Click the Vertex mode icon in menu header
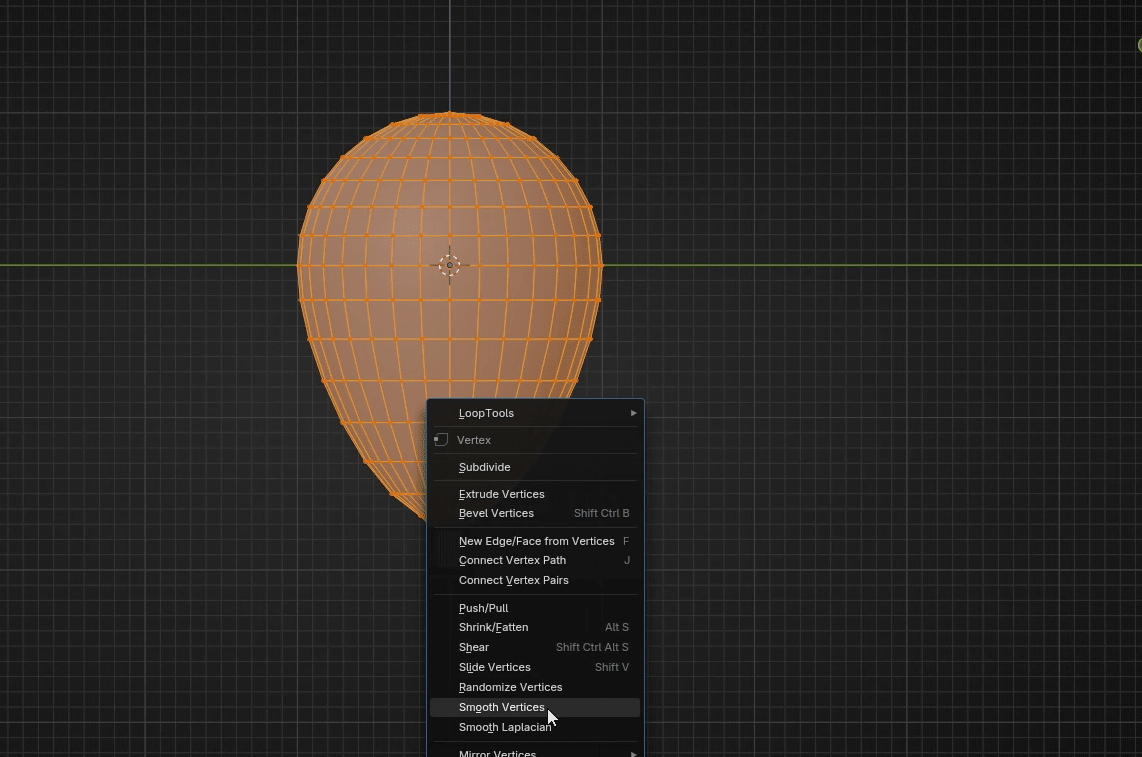This screenshot has width=1142, height=757. pos(441,440)
